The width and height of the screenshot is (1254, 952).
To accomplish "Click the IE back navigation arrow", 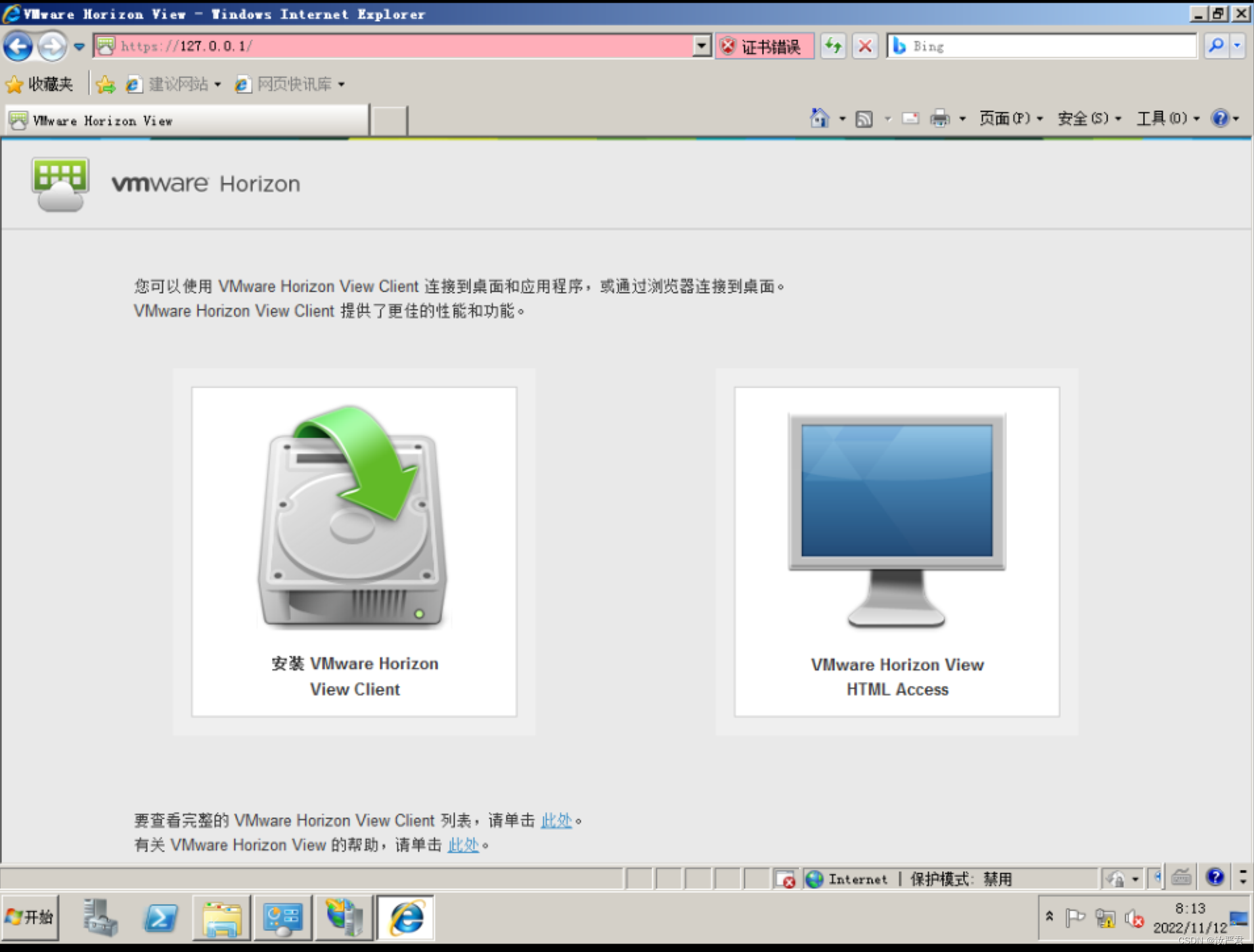I will click(18, 46).
